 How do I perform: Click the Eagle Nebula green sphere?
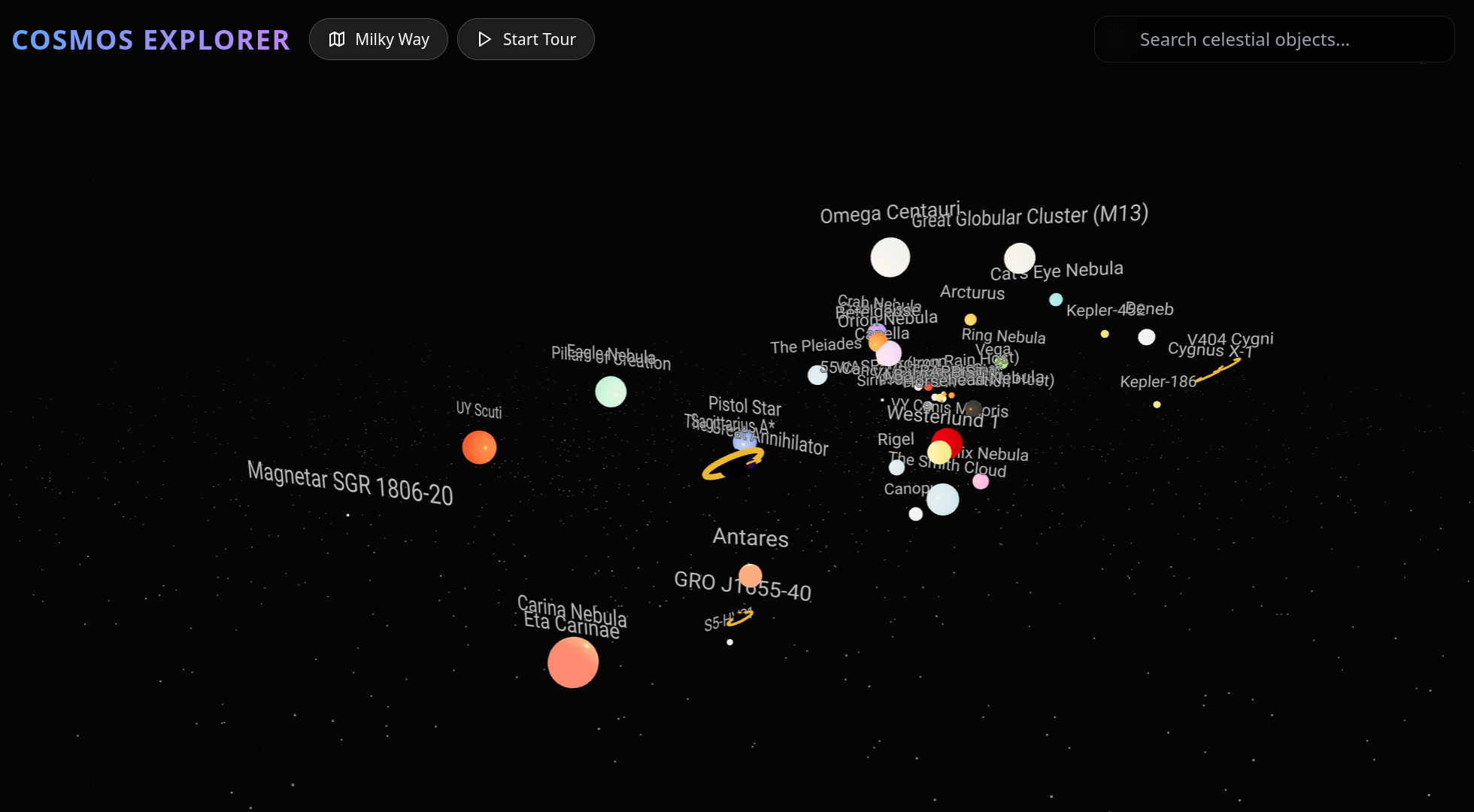611,392
